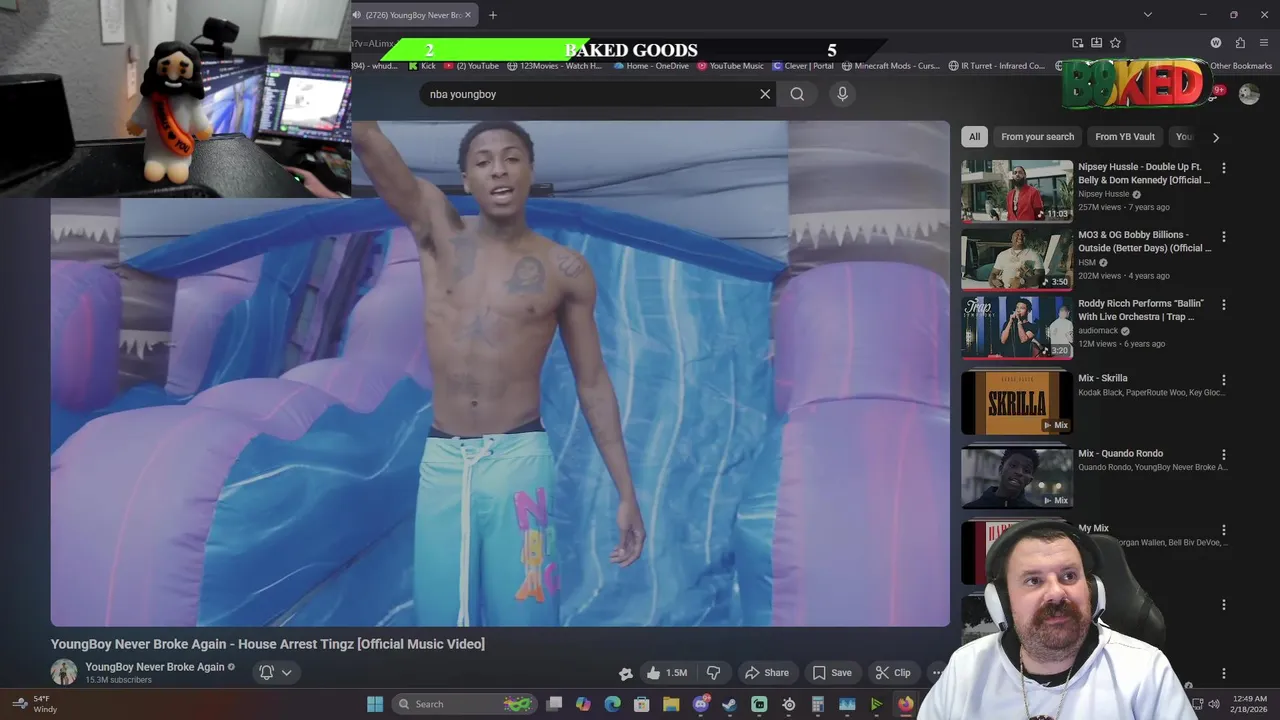Select the From your search chip
The width and height of the screenshot is (1280, 720).
[1037, 137]
